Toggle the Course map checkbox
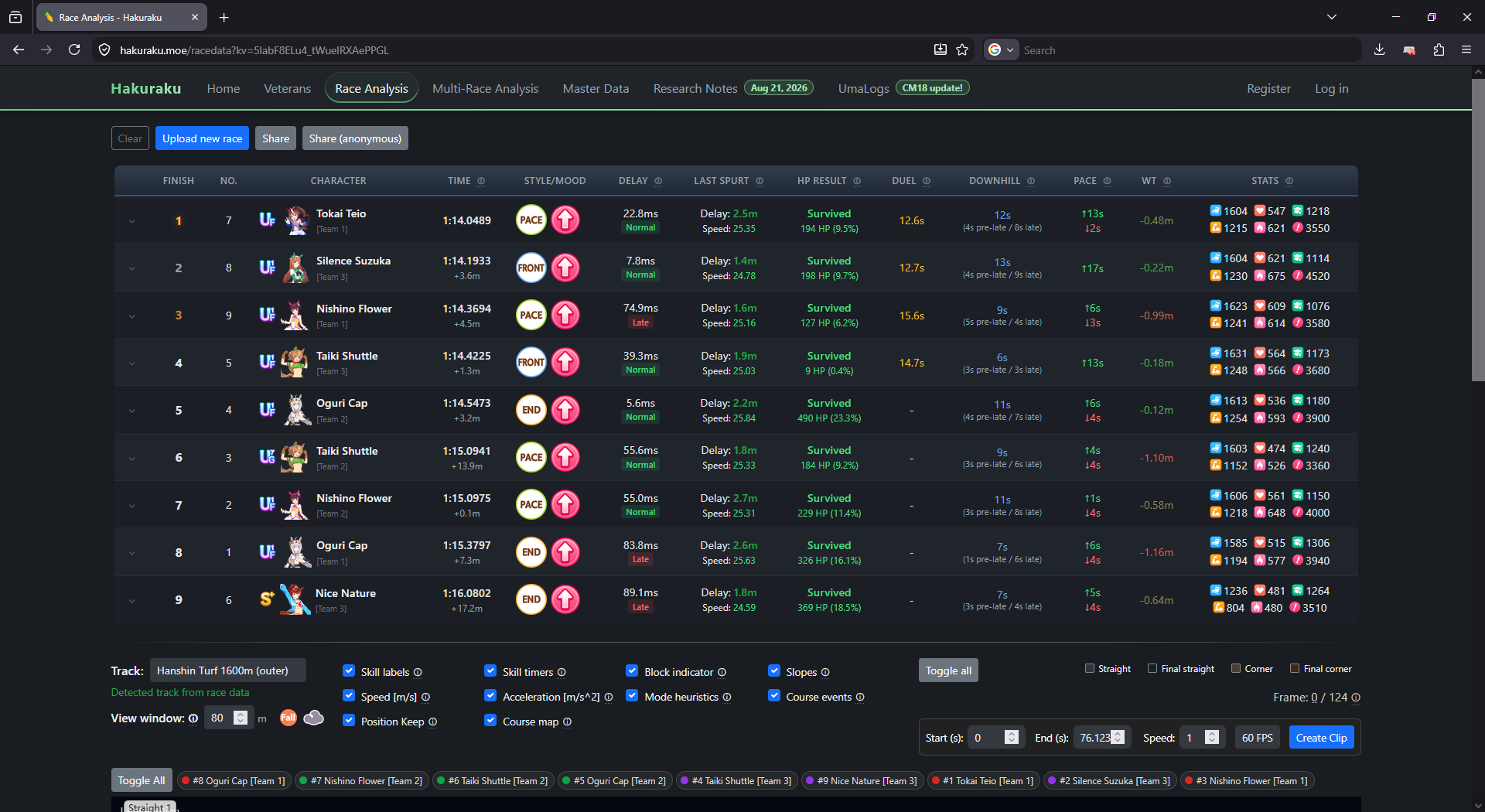This screenshot has width=1485, height=812. point(490,721)
